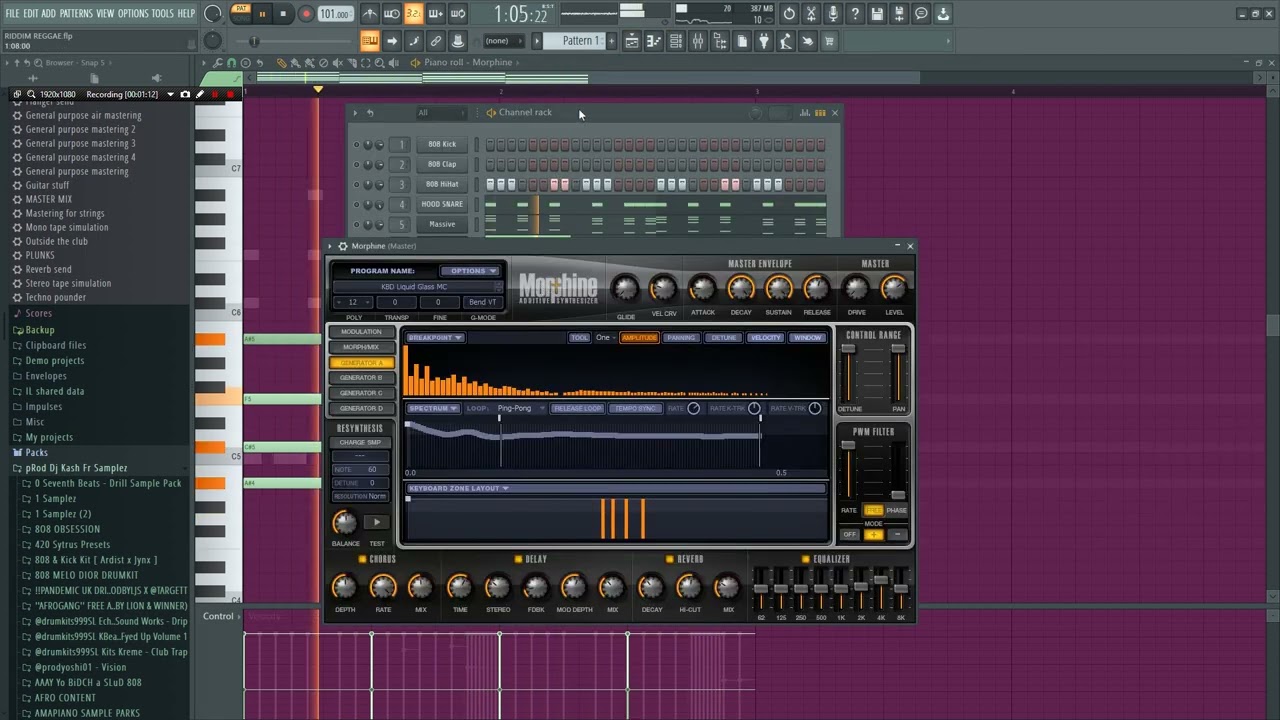Select the FREE rate mode in PWM Filter

click(873, 511)
